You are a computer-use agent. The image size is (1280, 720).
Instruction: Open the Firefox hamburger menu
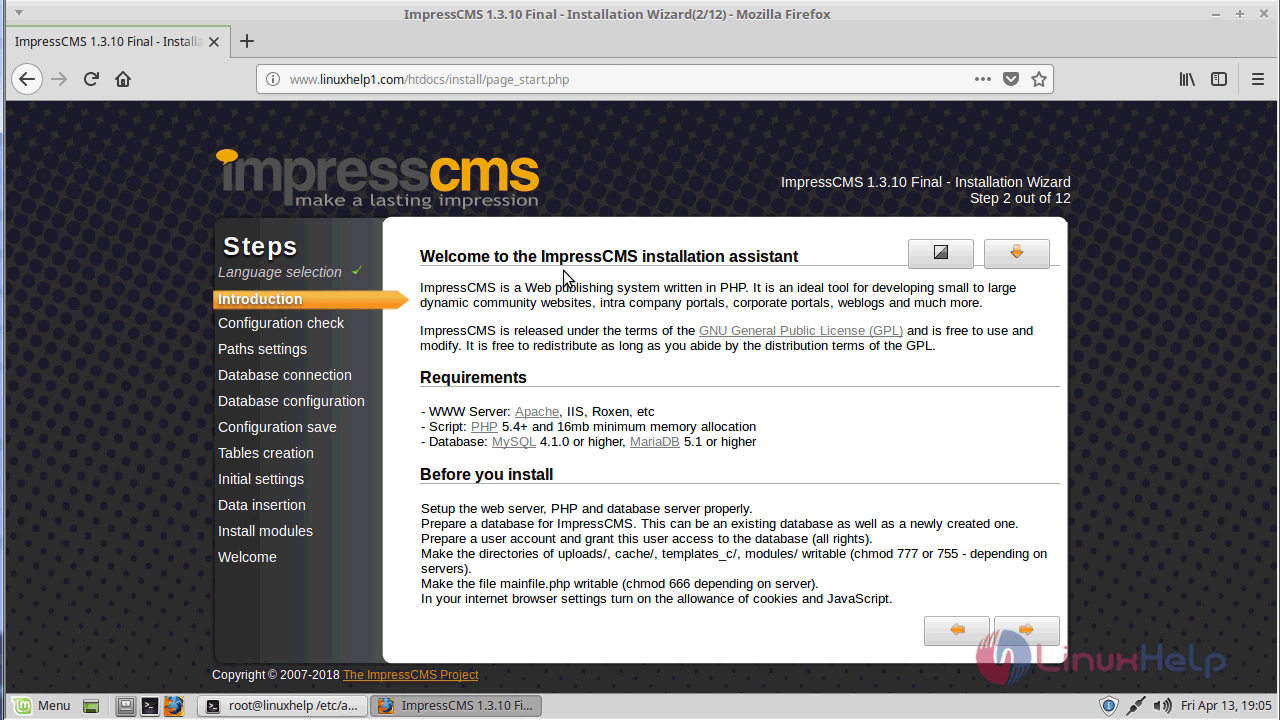click(1258, 79)
